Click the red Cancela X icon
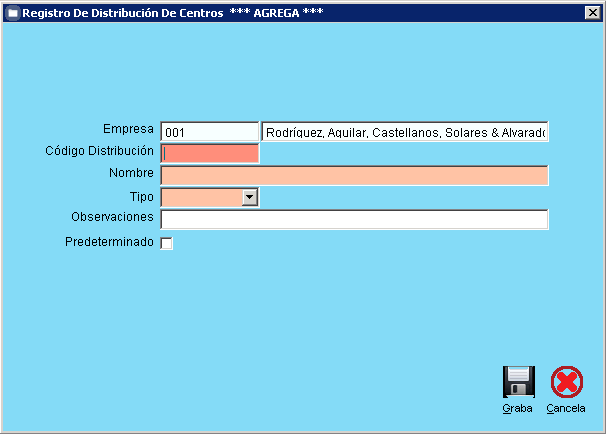Viewport: 606px width, 434px height. (x=566, y=383)
